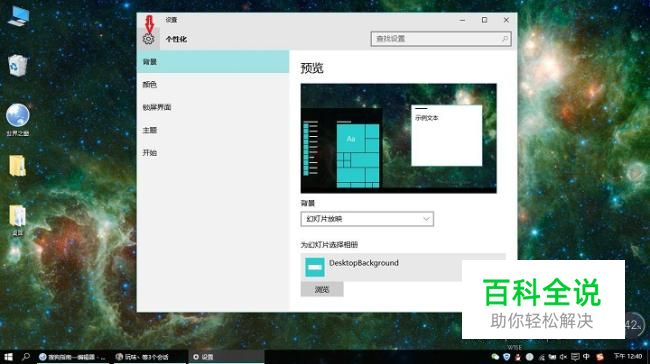
Task: Expand the 幻灯片放映 background dropdown
Action: click(367, 219)
